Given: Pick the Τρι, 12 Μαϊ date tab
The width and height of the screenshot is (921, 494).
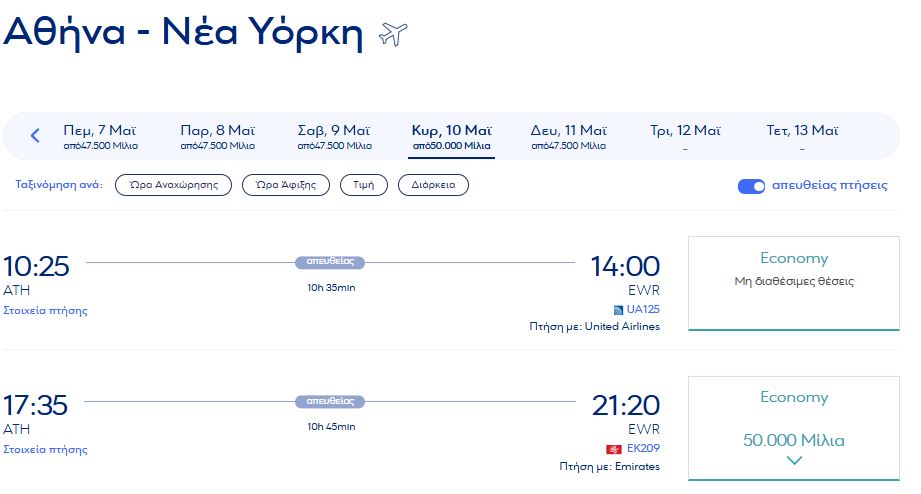Looking at the screenshot, I should (685, 136).
